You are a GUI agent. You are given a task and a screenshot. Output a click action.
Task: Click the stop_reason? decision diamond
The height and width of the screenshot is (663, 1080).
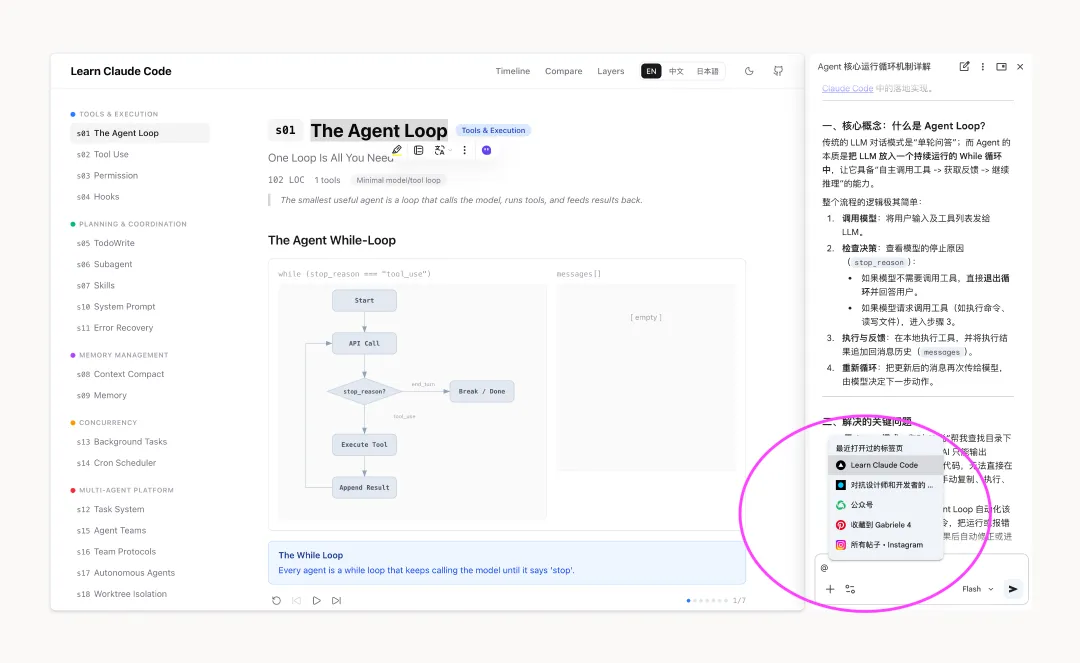click(x=364, y=392)
